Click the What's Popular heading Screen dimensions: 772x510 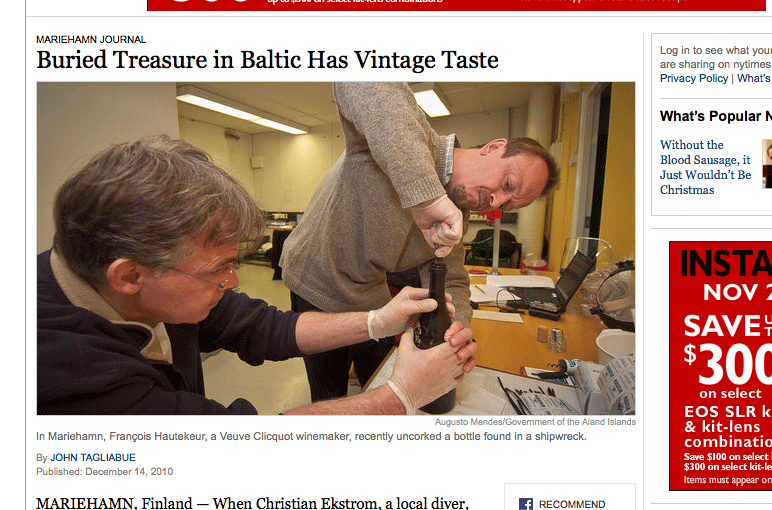(716, 116)
